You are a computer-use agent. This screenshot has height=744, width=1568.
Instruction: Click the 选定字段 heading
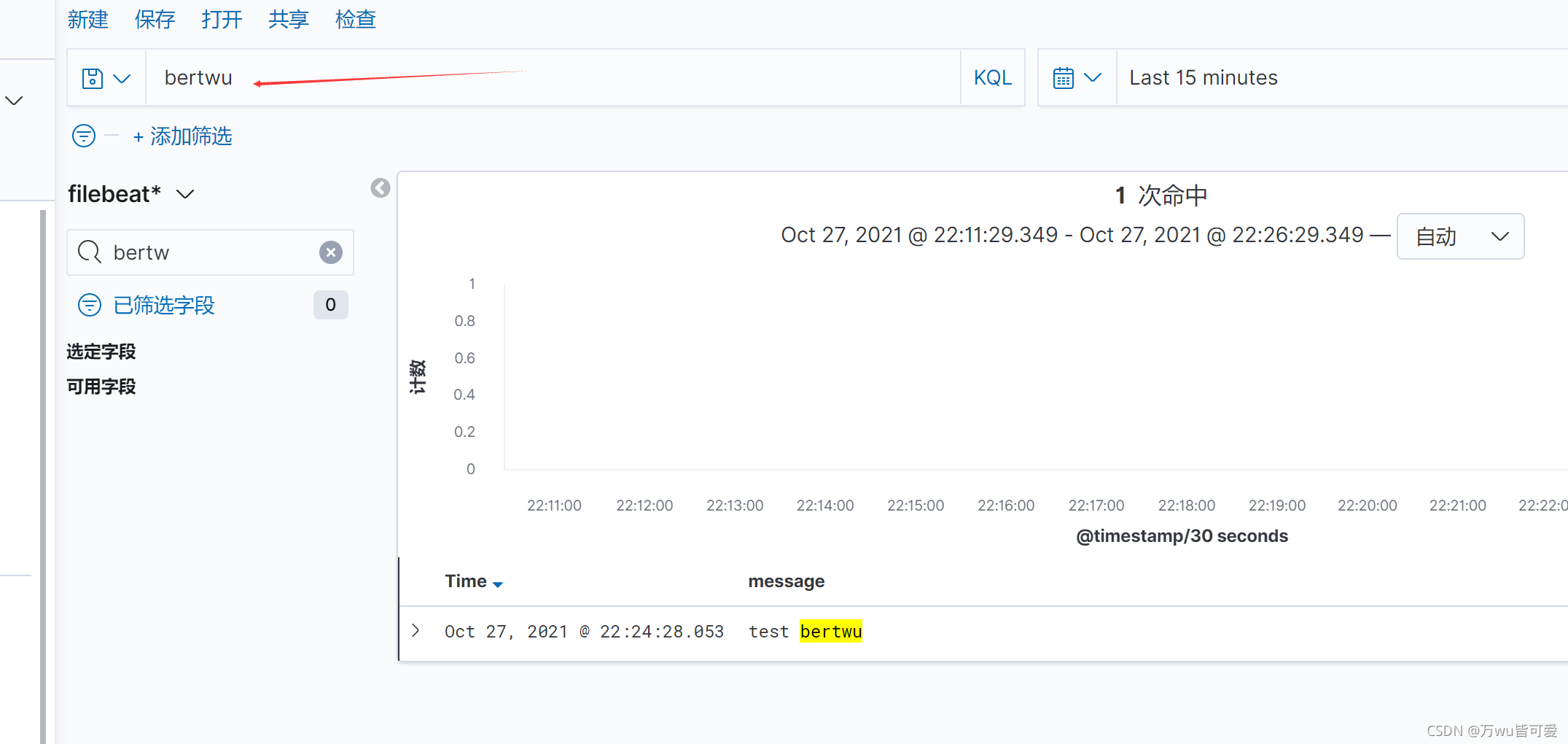(101, 352)
